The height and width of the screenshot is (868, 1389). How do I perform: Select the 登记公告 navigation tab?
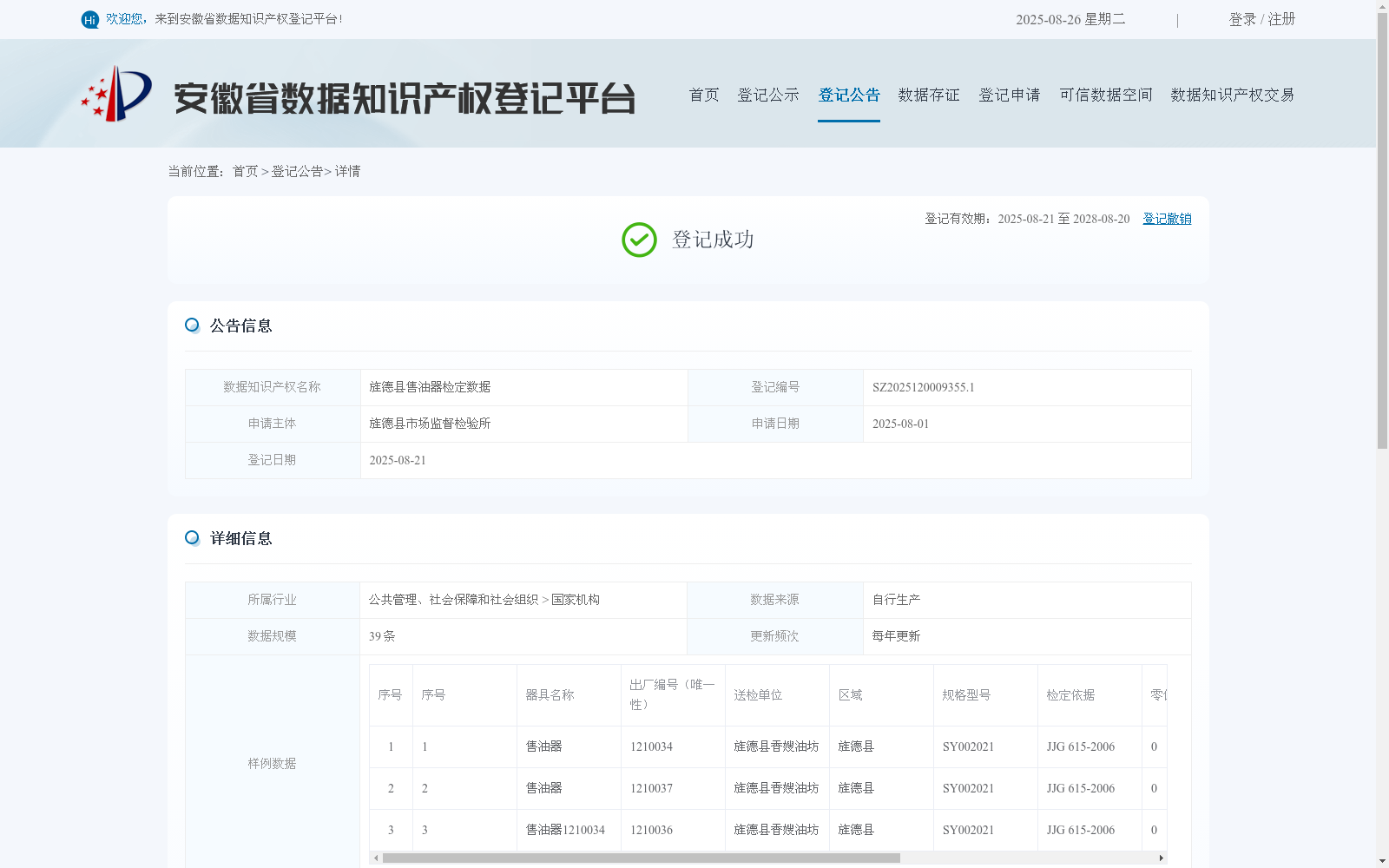(849, 95)
